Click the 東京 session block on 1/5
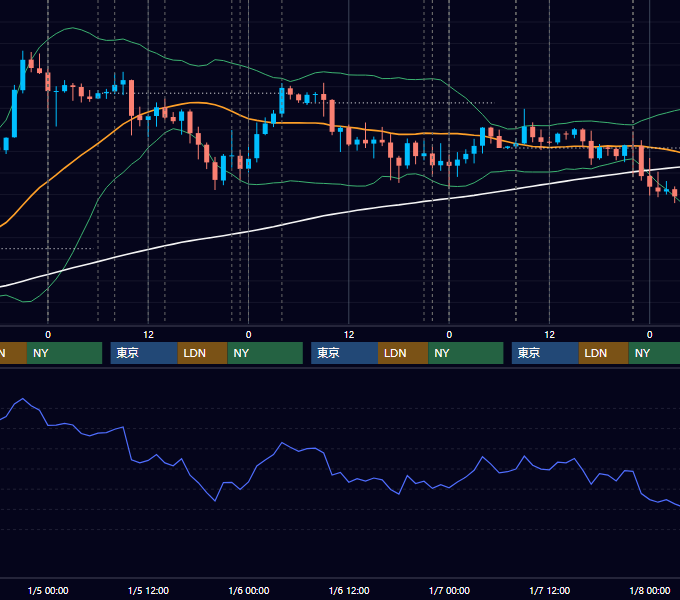Image resolution: width=680 pixels, height=600 pixels. [x=144, y=353]
